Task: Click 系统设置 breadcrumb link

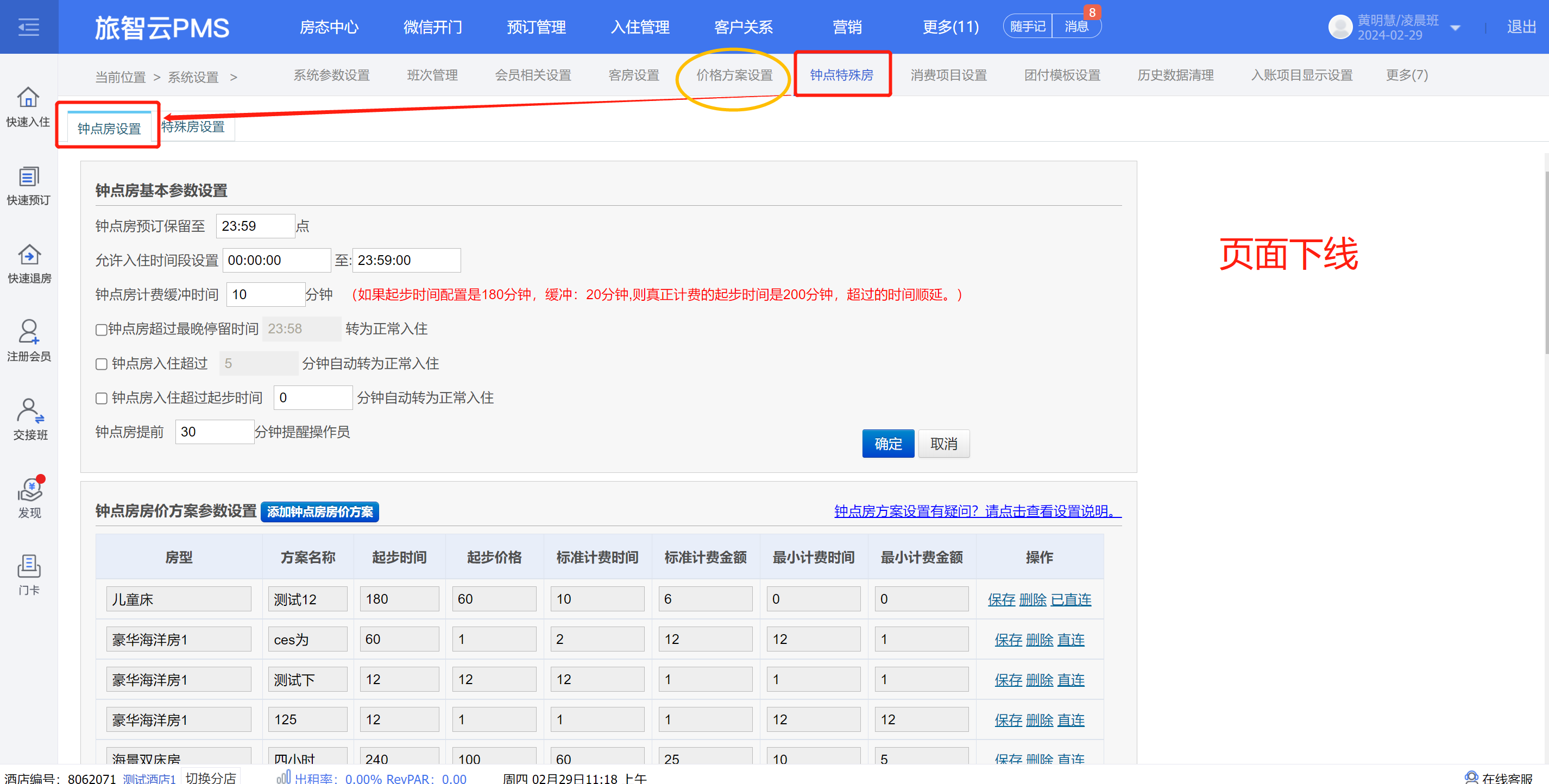Action: coord(193,78)
